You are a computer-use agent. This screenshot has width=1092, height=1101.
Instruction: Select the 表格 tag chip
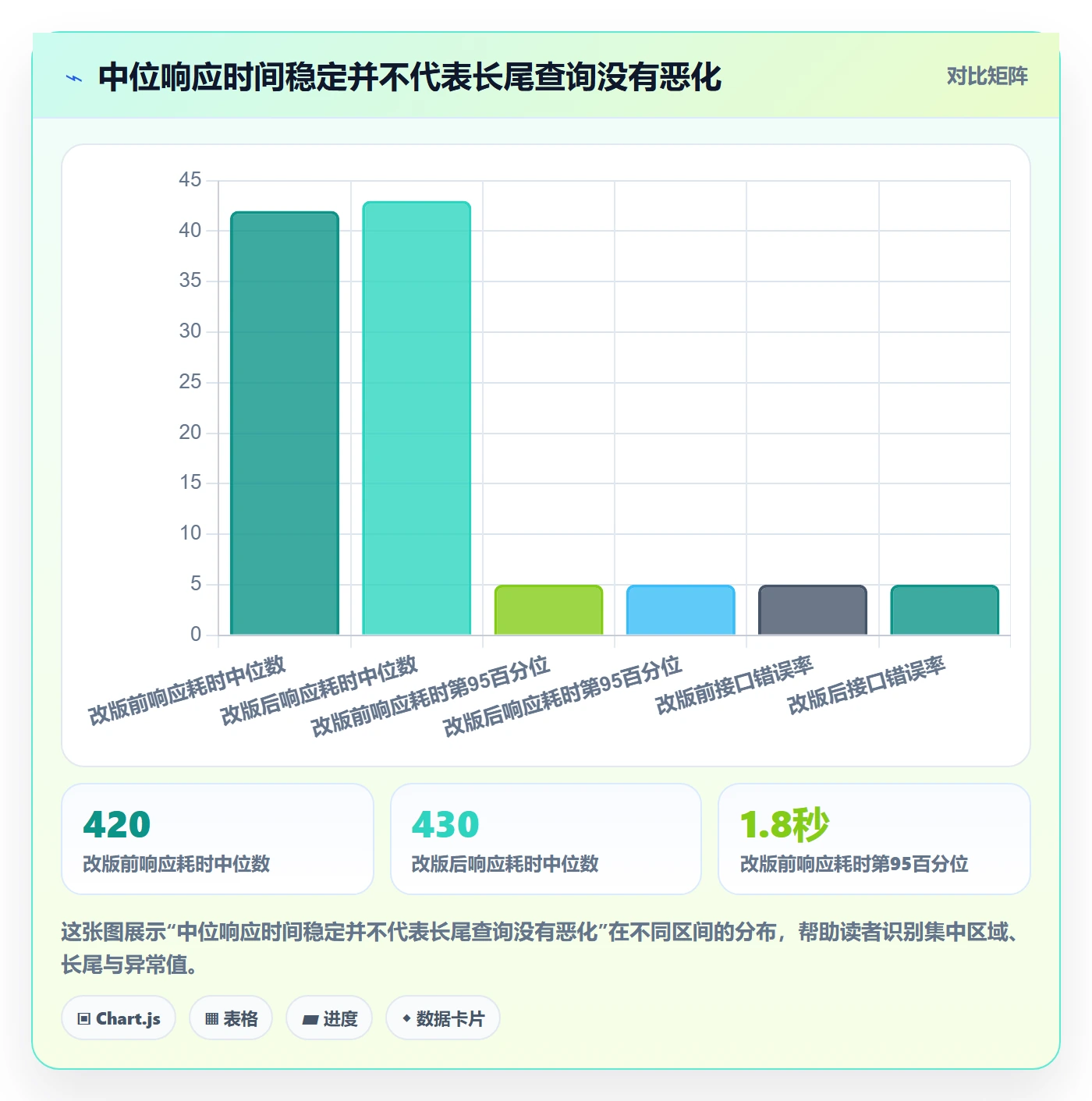[231, 1018]
